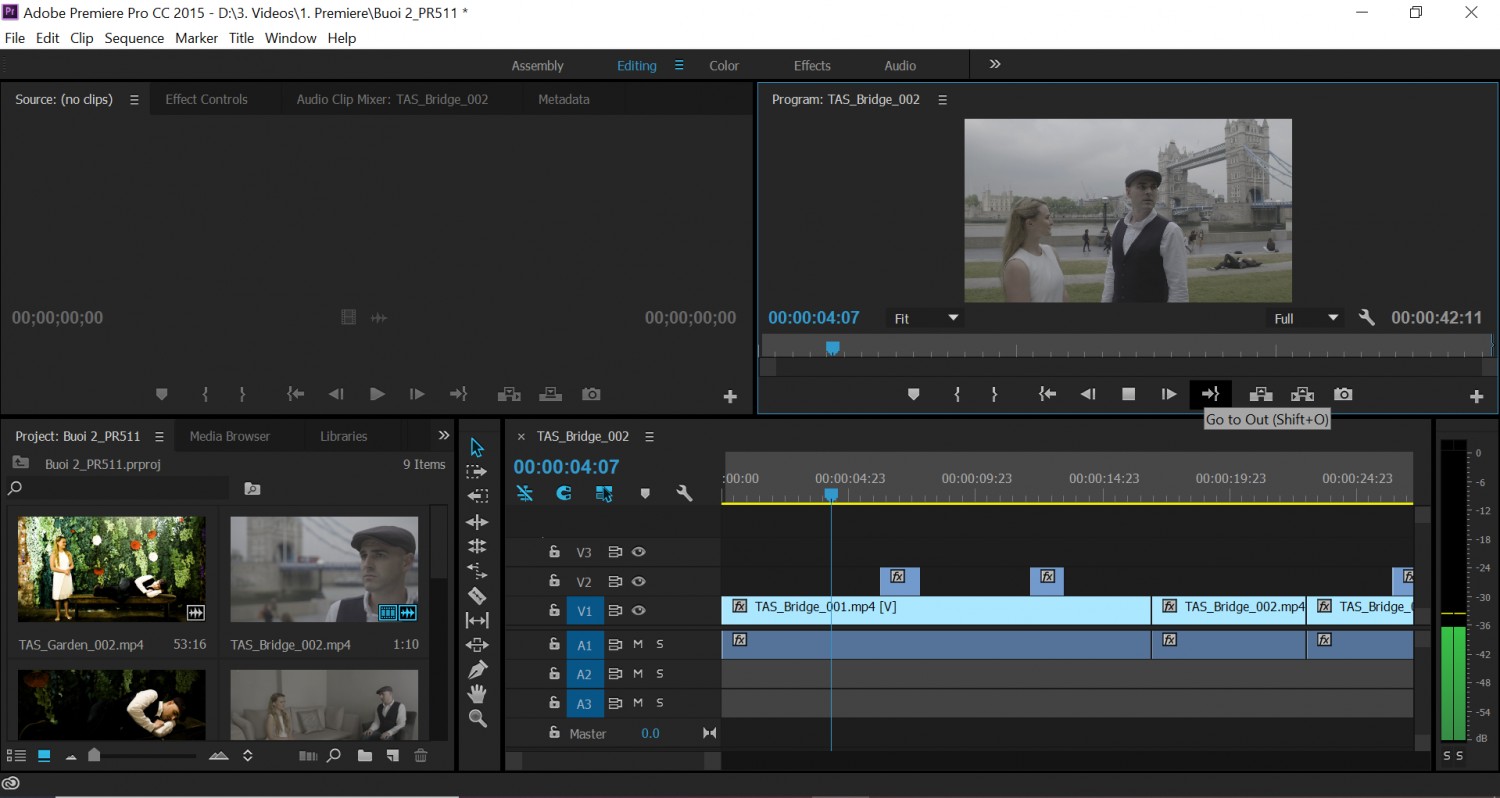Select the Pen tool in tools panel
This screenshot has height=798, width=1500.
(x=477, y=669)
